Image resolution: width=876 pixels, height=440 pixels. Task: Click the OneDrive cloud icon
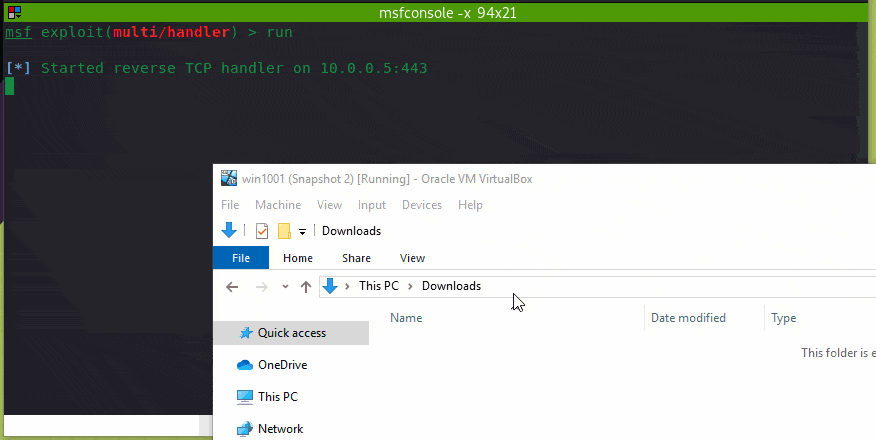[x=245, y=365]
